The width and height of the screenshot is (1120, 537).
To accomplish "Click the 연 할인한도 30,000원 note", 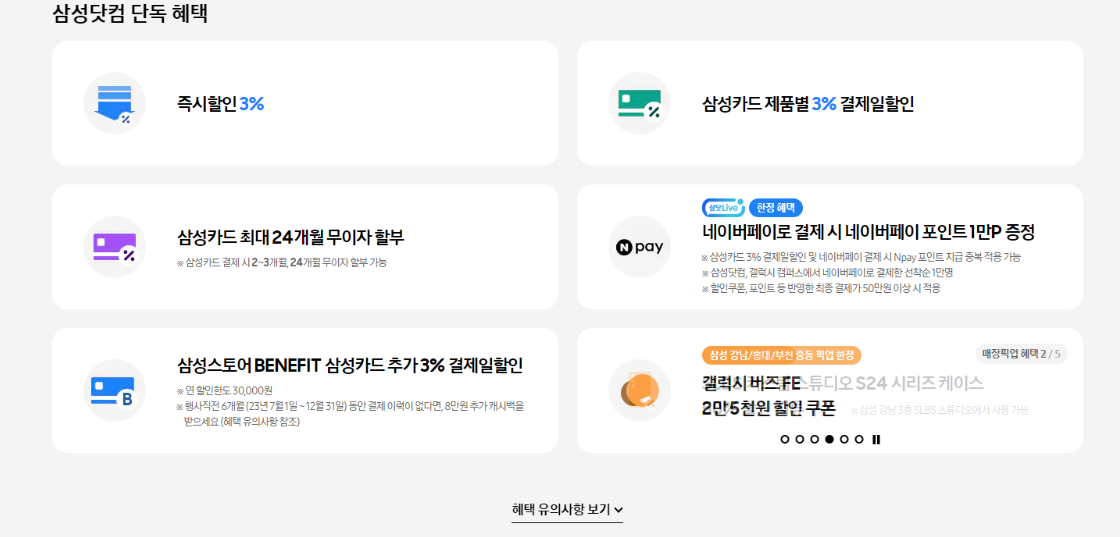I will [225, 391].
